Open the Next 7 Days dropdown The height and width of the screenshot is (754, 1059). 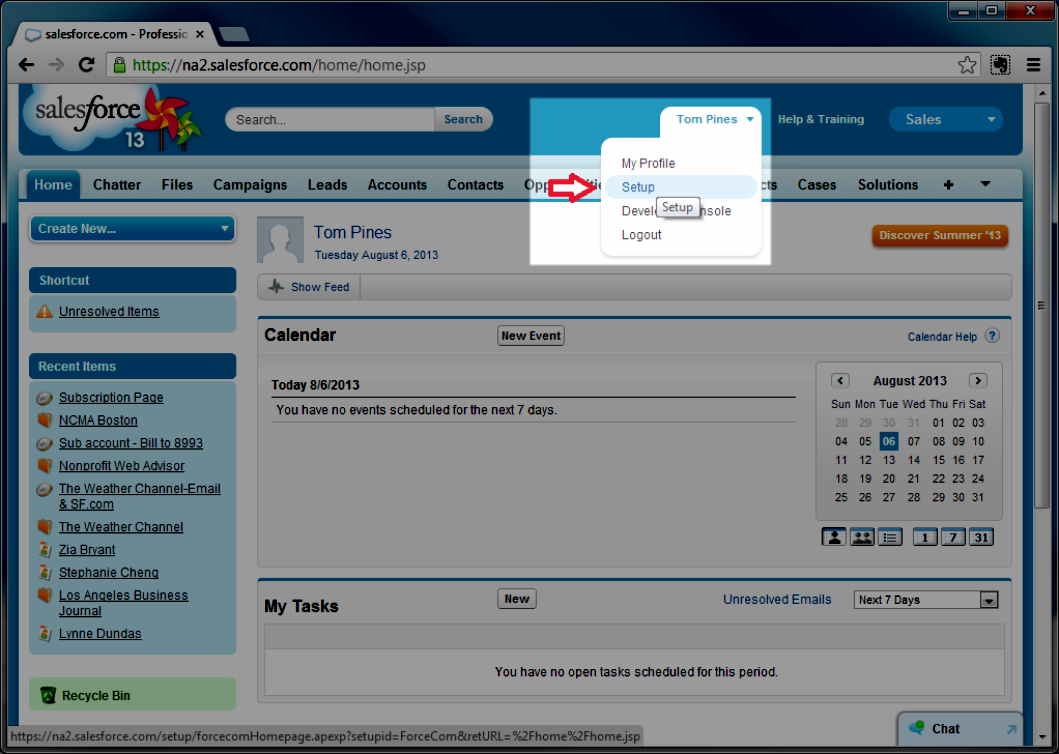[926, 599]
